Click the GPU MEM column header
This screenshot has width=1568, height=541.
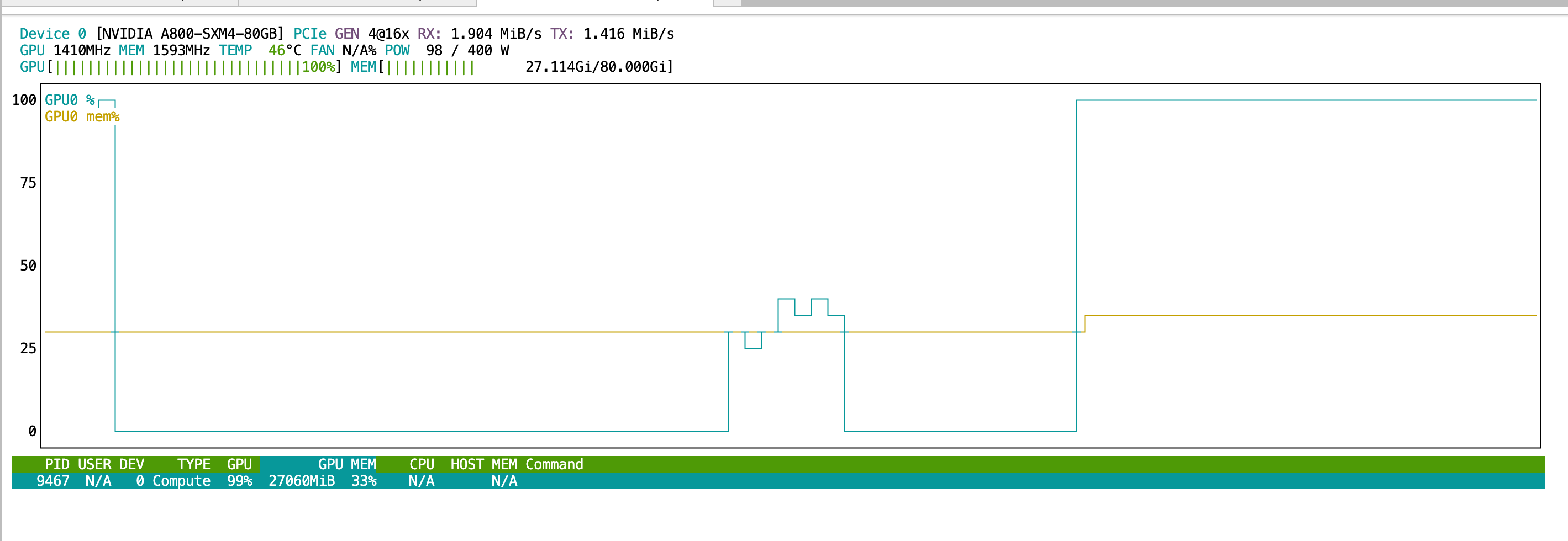tap(346, 464)
